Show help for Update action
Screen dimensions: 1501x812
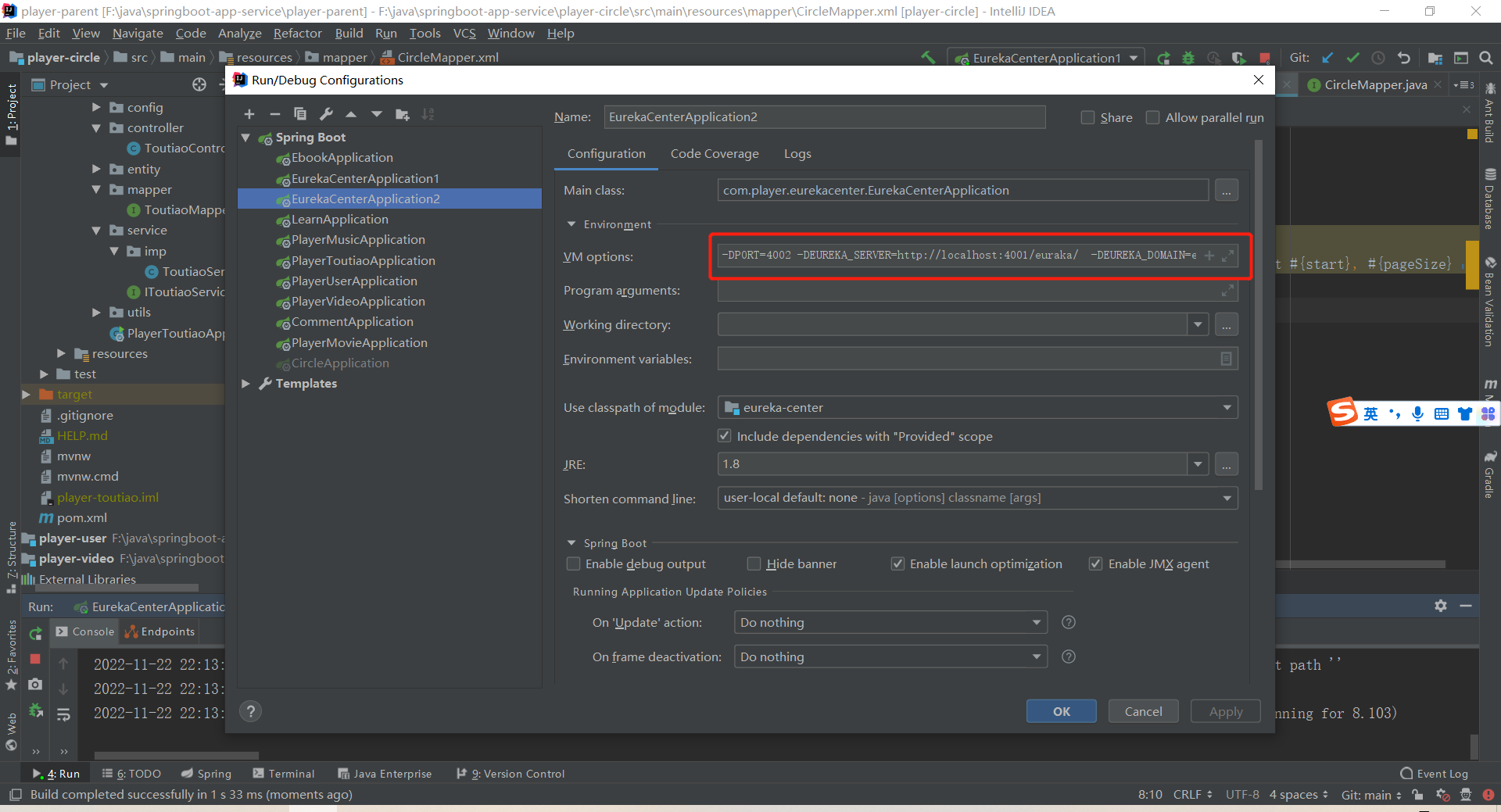1069,622
